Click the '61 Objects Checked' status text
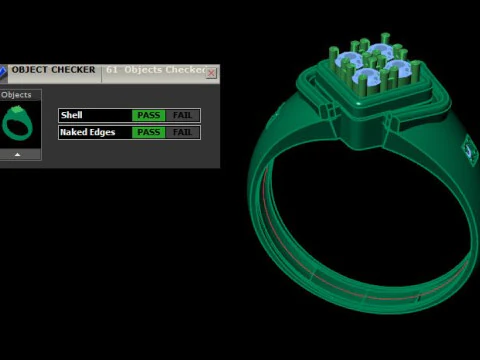The width and height of the screenshot is (480, 360). click(156, 70)
